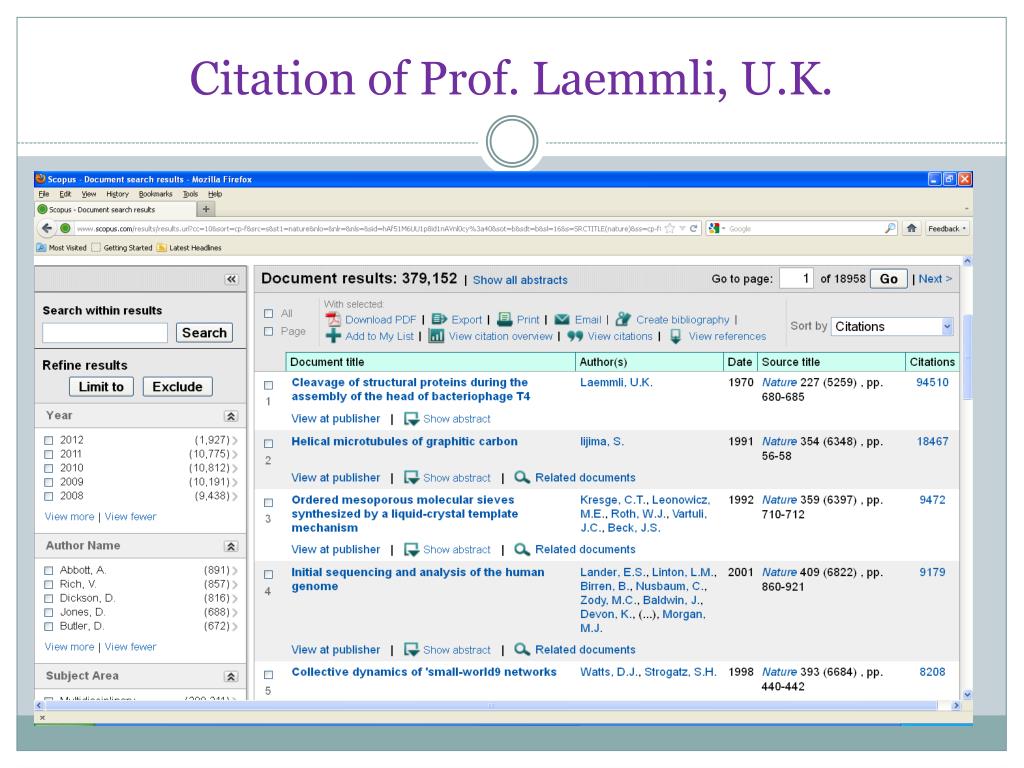This screenshot has width=1024, height=768.
Task: Click the Limit to button
Action: [101, 387]
